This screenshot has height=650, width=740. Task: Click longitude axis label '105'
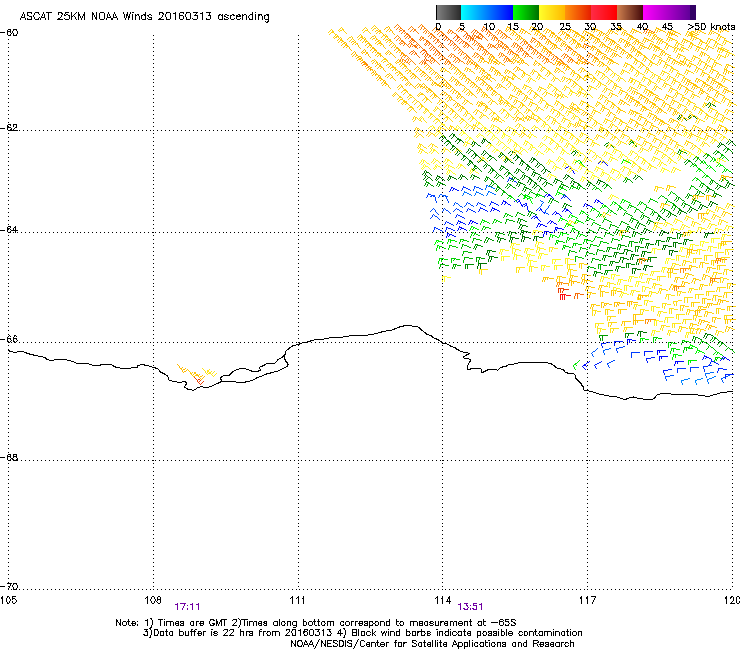tap(9, 600)
